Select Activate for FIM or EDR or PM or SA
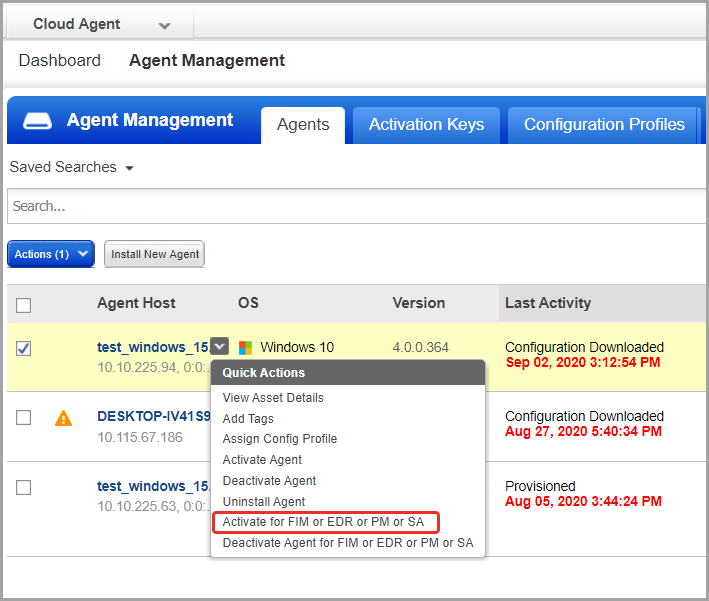Viewport: 709px width, 601px height. 326,522
